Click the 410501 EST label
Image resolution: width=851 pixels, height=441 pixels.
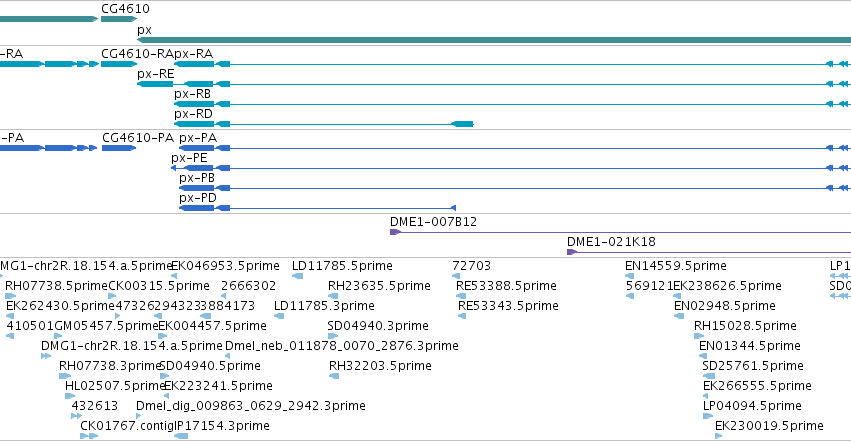pos(30,326)
